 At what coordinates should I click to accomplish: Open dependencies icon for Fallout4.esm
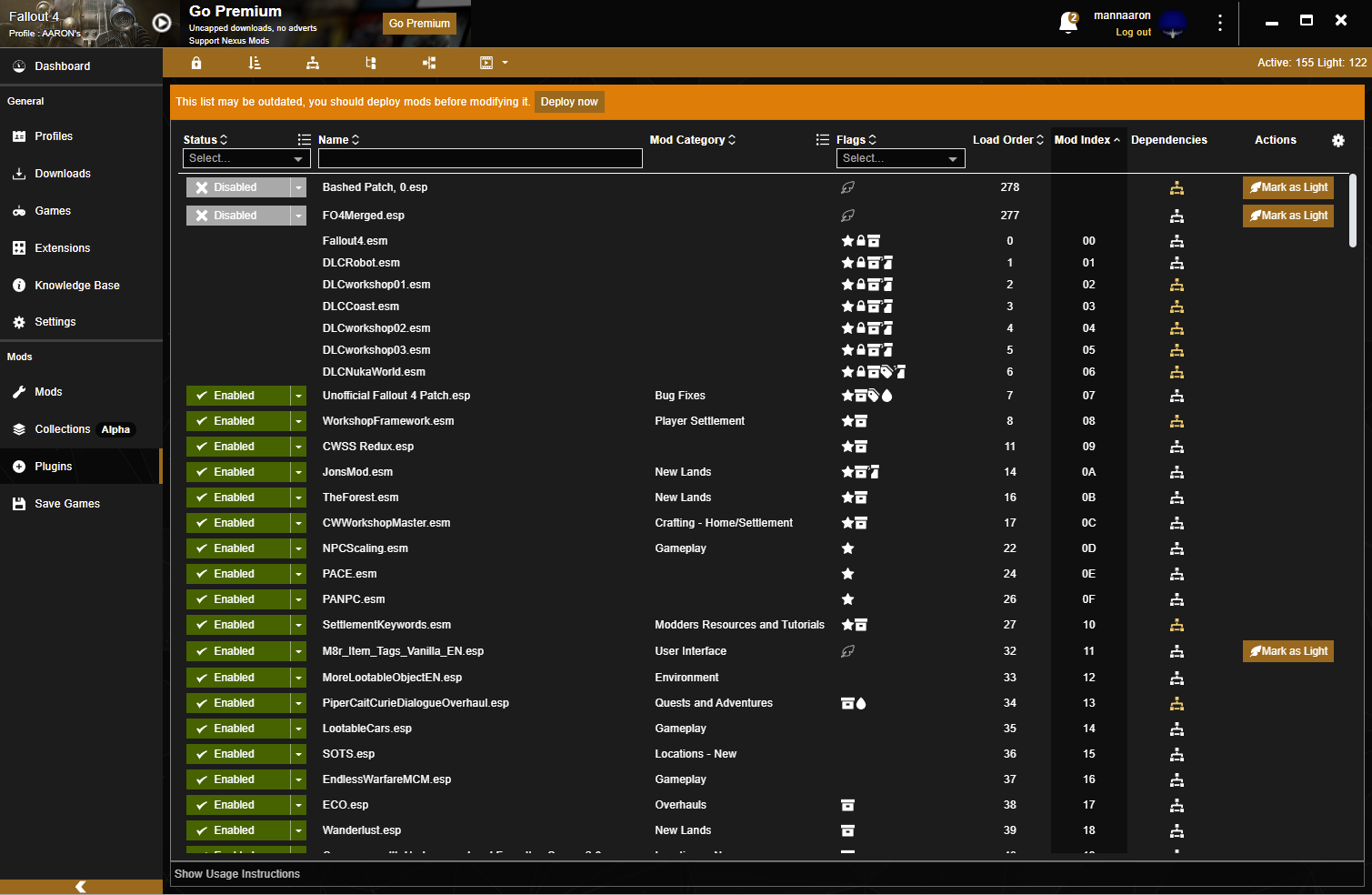[x=1177, y=241]
